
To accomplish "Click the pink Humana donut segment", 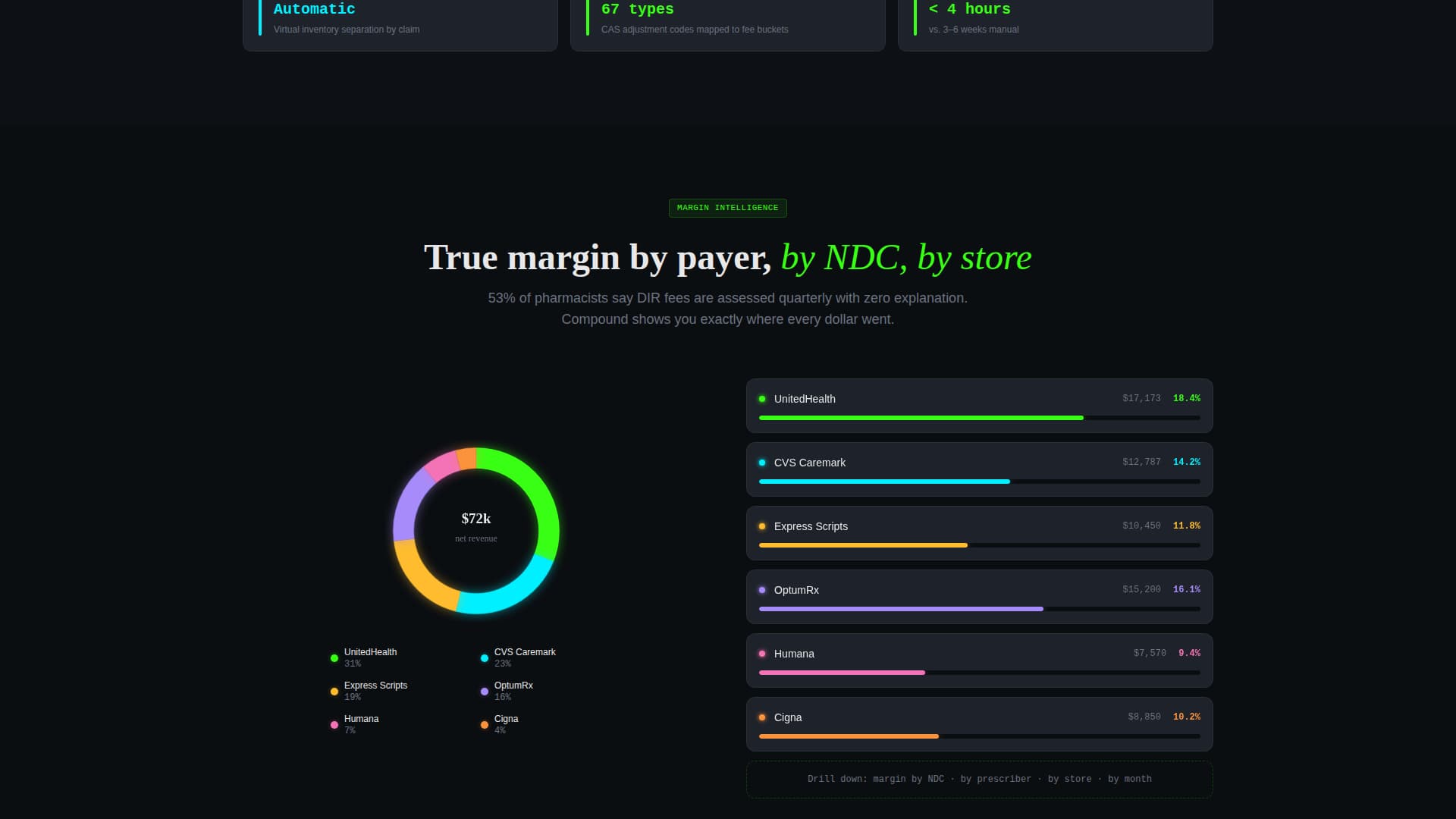I will click(x=443, y=464).
